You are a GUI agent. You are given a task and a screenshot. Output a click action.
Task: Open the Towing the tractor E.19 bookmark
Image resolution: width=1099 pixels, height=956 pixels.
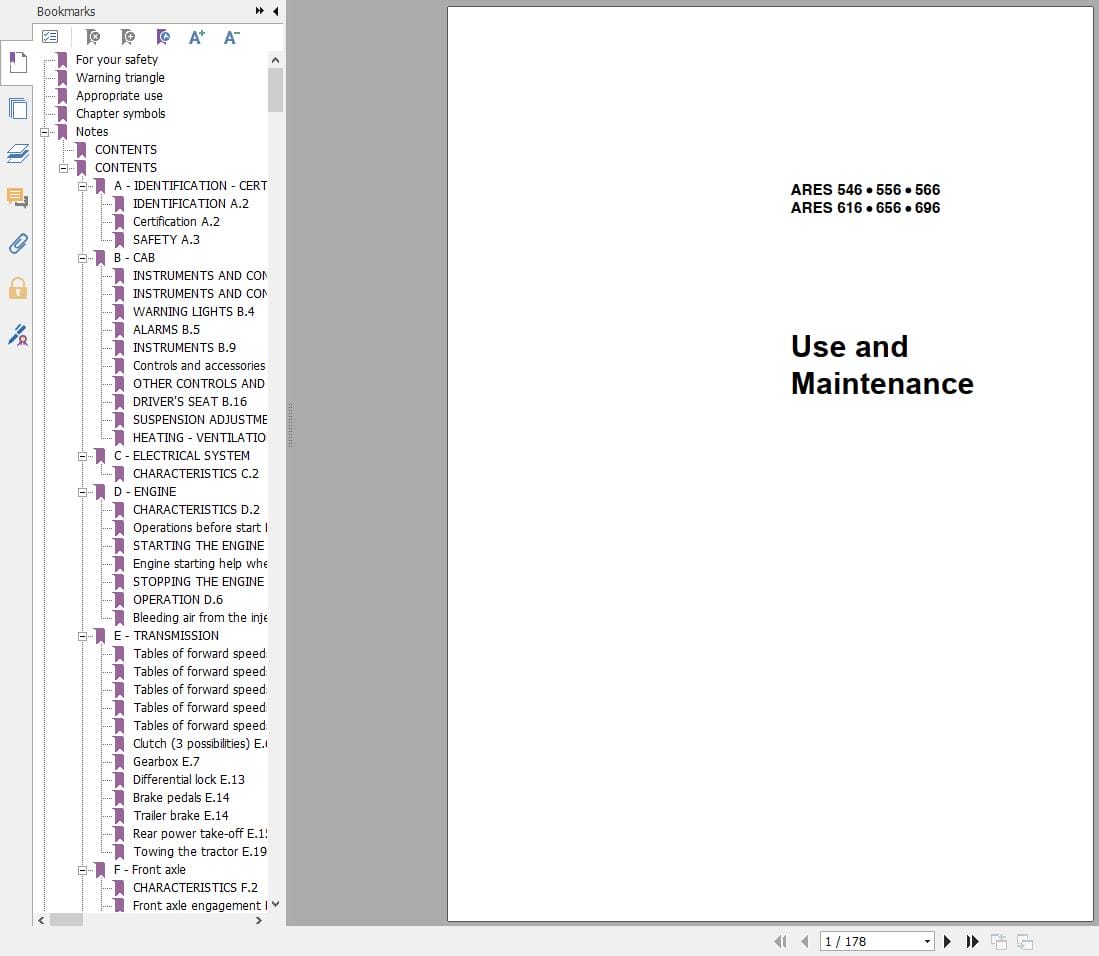point(200,852)
